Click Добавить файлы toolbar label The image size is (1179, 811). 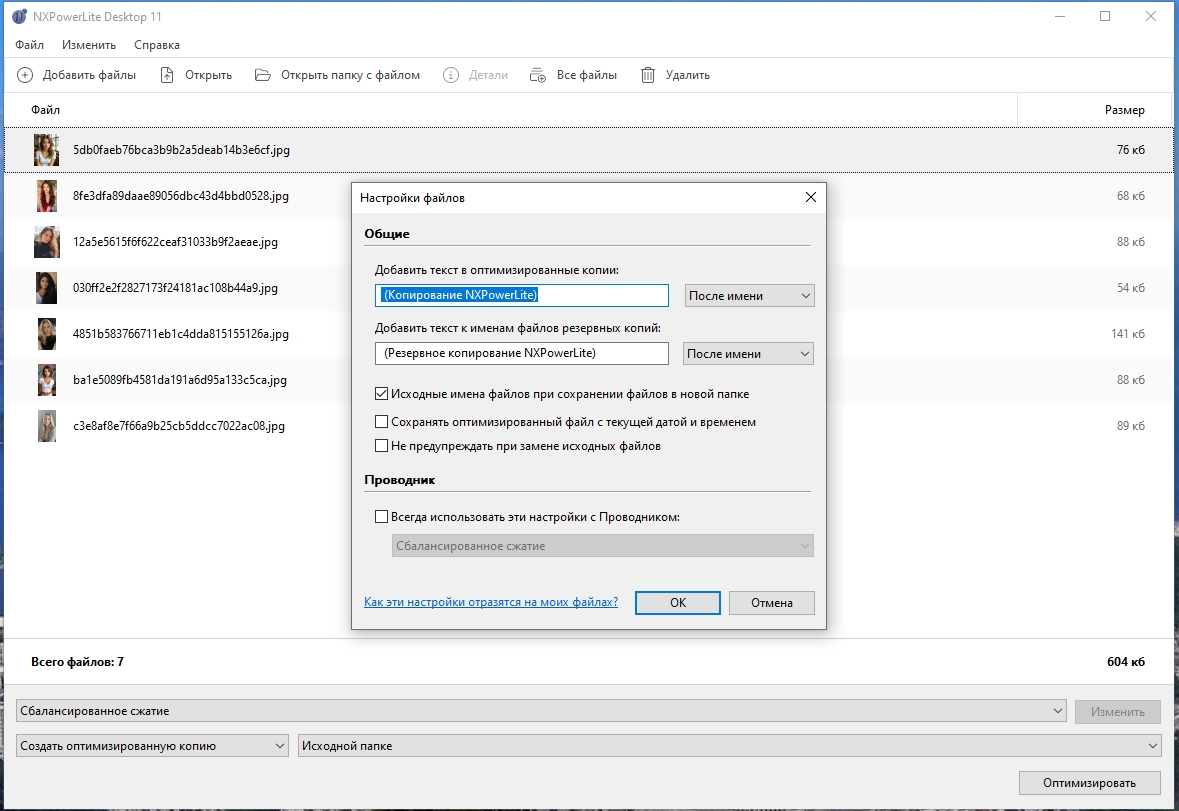click(89, 75)
